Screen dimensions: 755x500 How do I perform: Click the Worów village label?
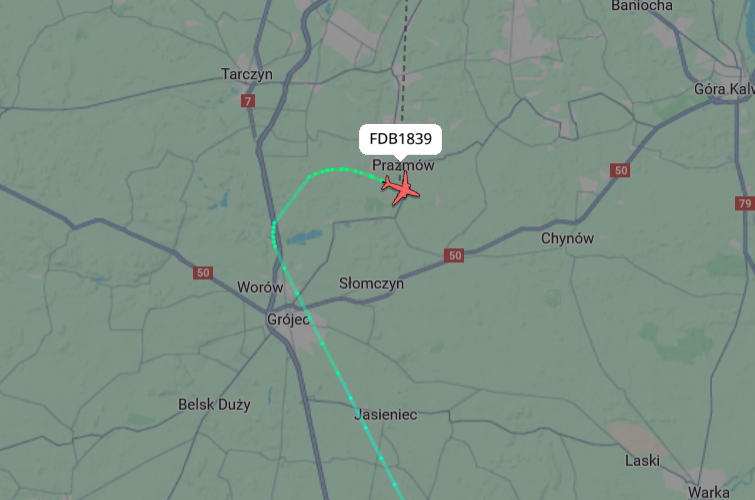coord(260,288)
